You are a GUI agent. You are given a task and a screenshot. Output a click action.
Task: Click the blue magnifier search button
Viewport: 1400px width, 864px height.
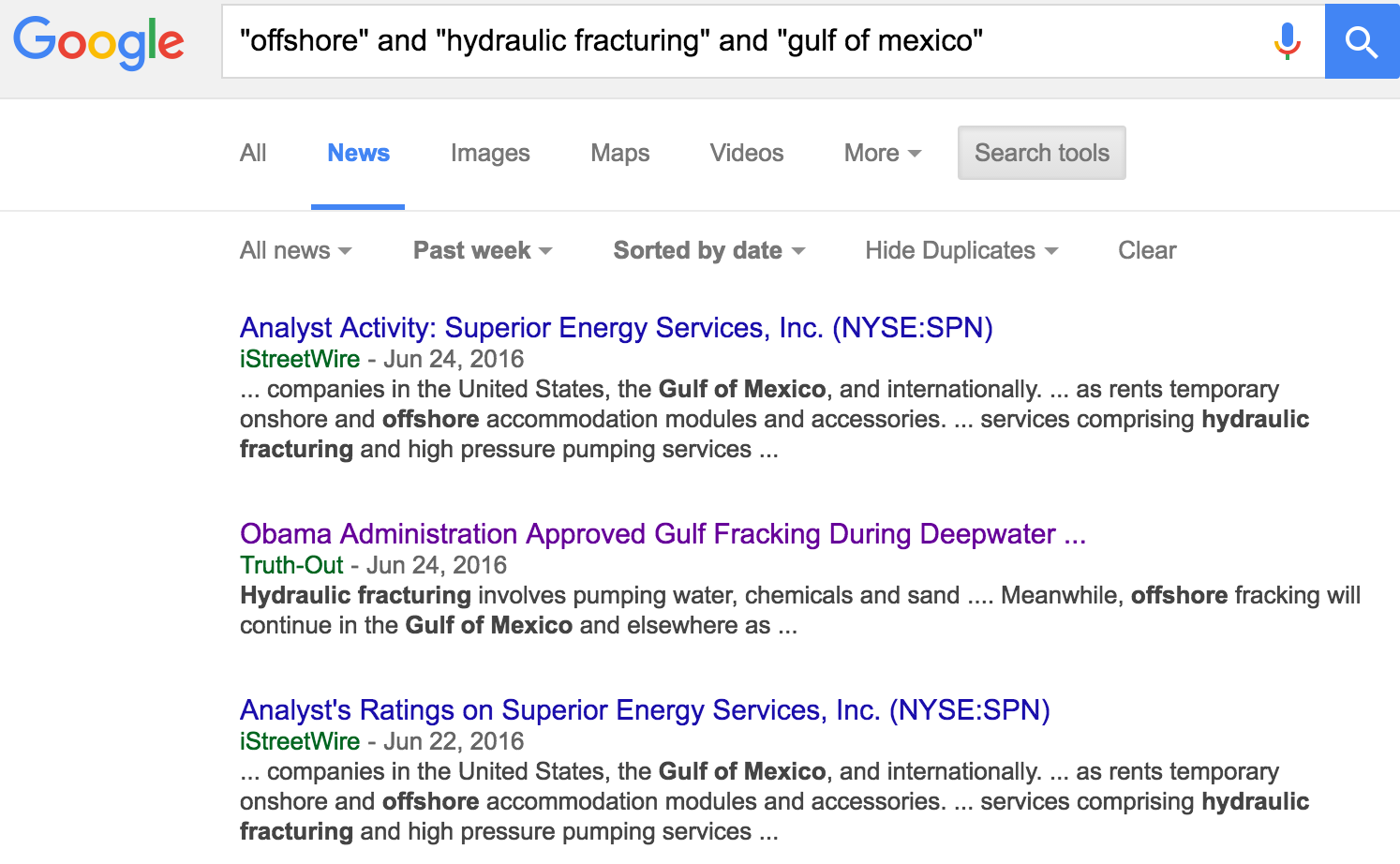click(1362, 41)
